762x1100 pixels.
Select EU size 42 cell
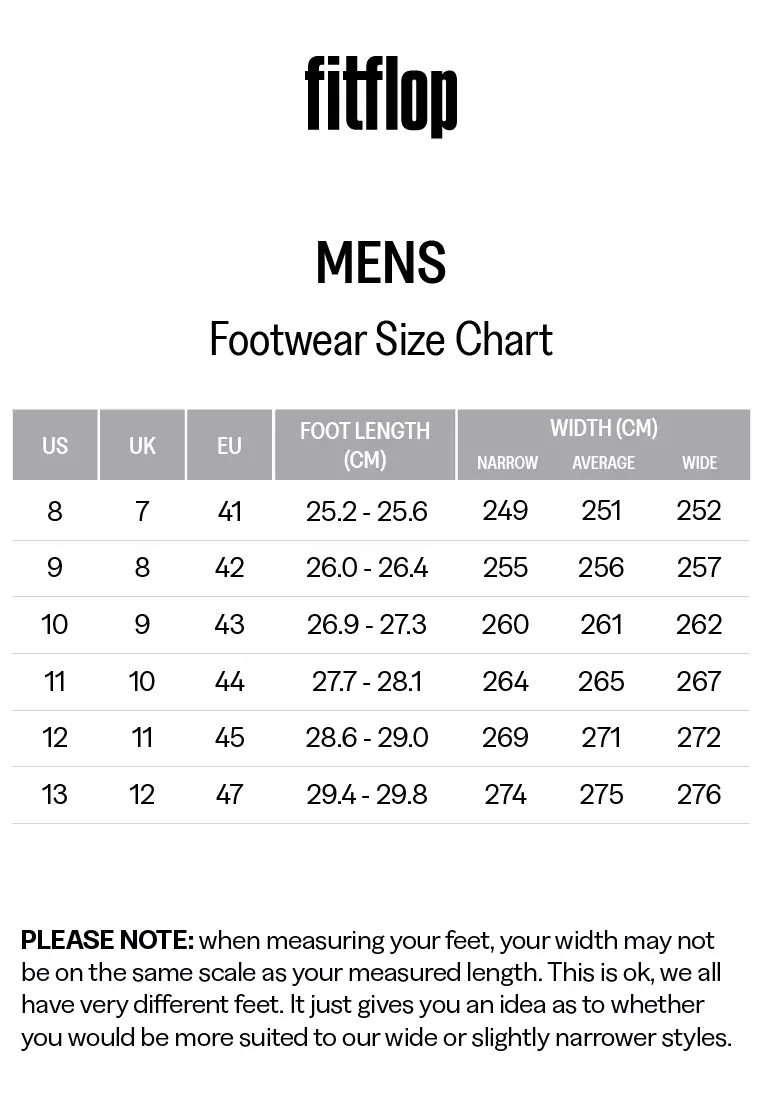coord(229,568)
